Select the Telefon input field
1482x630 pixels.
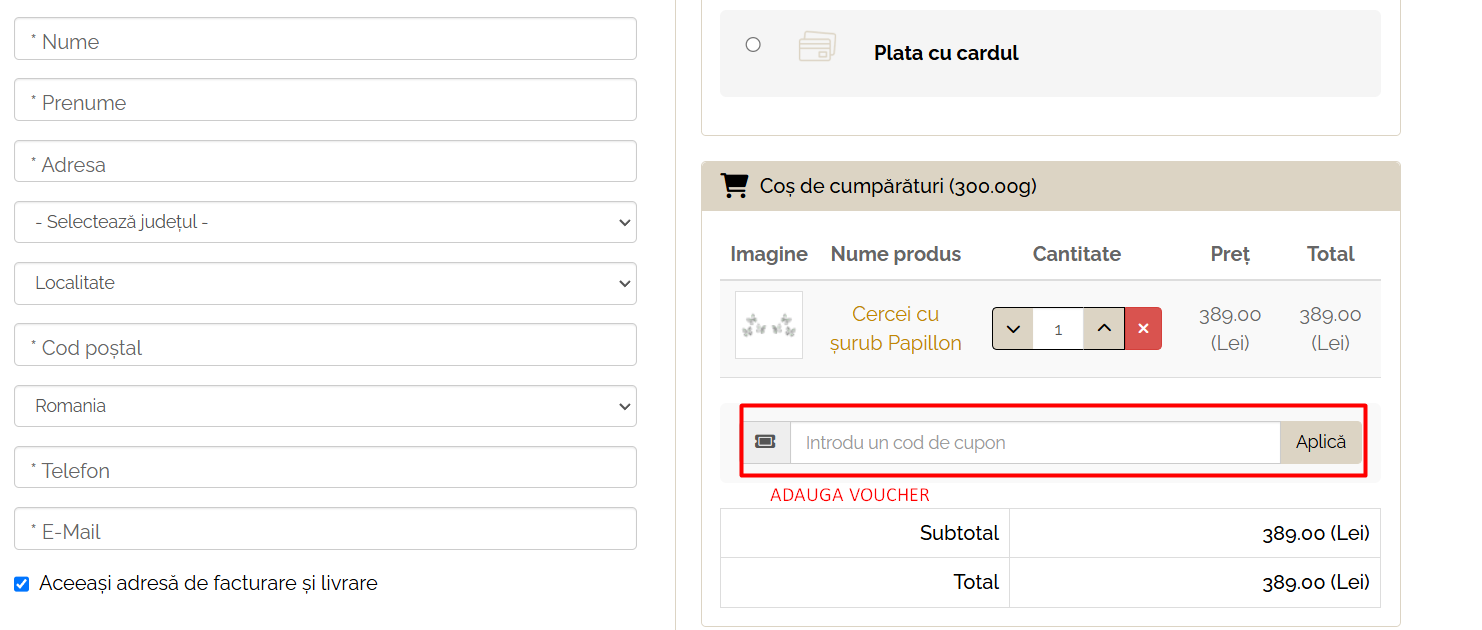point(325,468)
